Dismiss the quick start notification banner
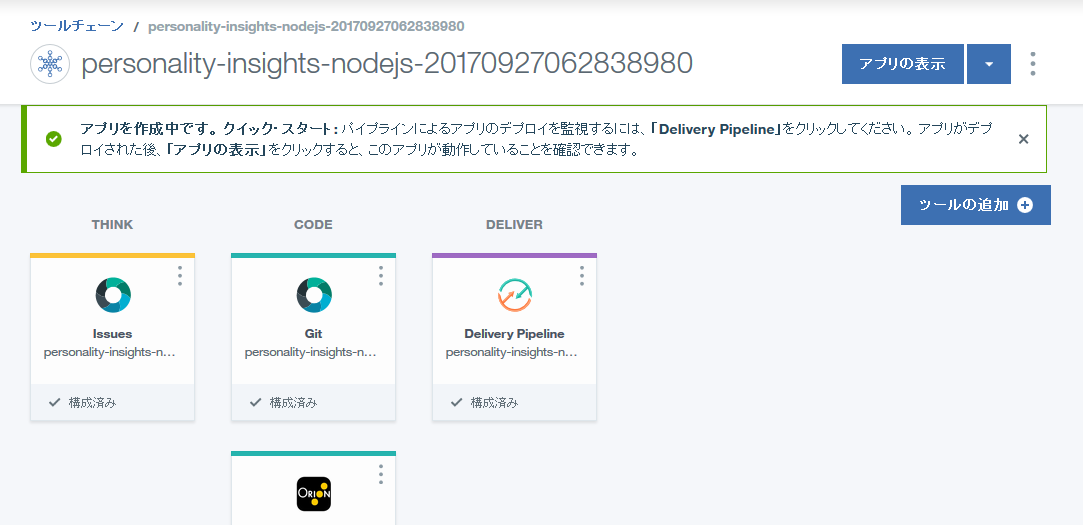Image resolution: width=1083 pixels, height=525 pixels. (x=1024, y=139)
